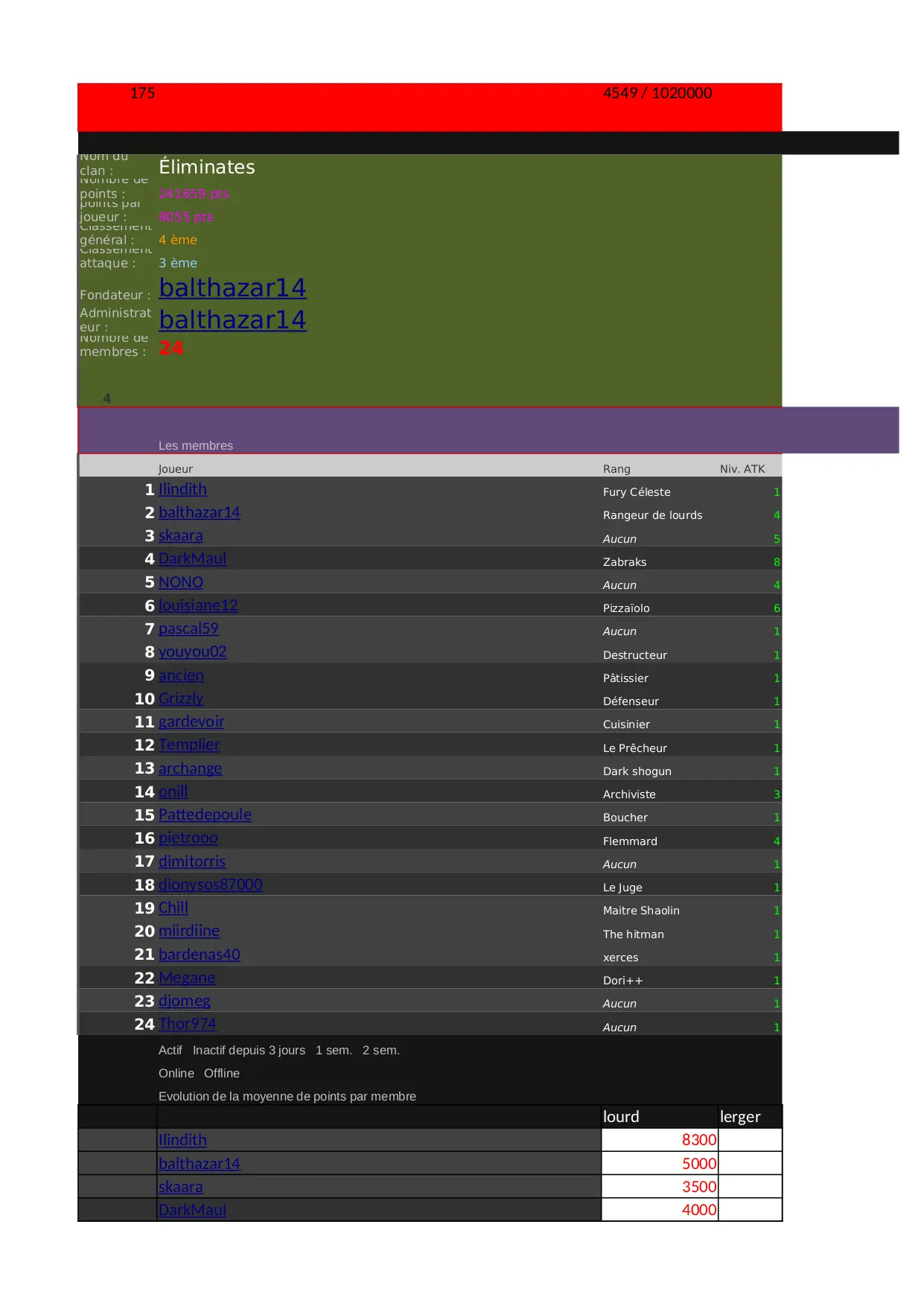This screenshot has height=1306, width=924.
Task: Click Evolution de la moyenne de points text
Action: [x=287, y=1097]
